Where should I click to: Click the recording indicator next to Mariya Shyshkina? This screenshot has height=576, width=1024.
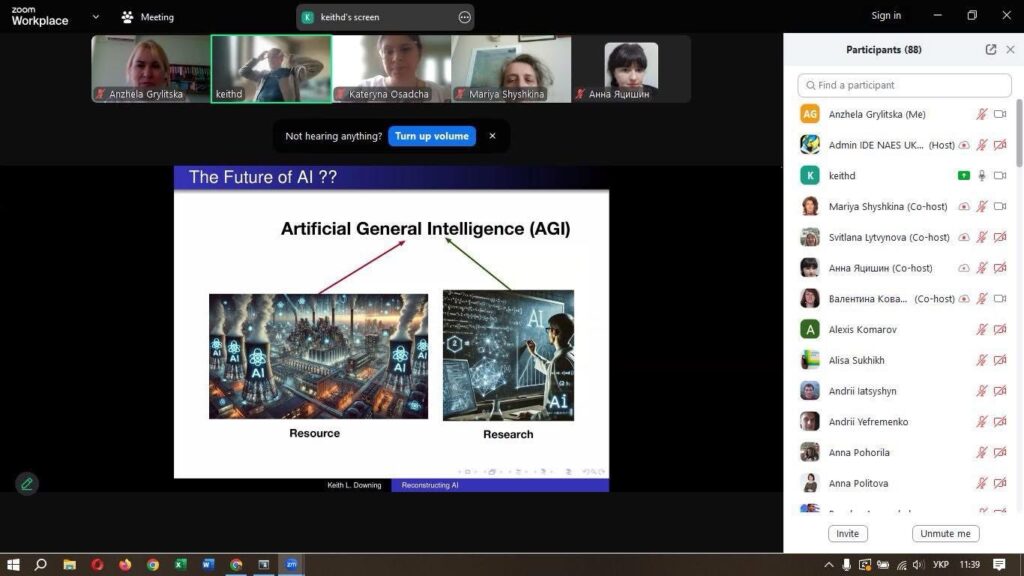tap(964, 207)
